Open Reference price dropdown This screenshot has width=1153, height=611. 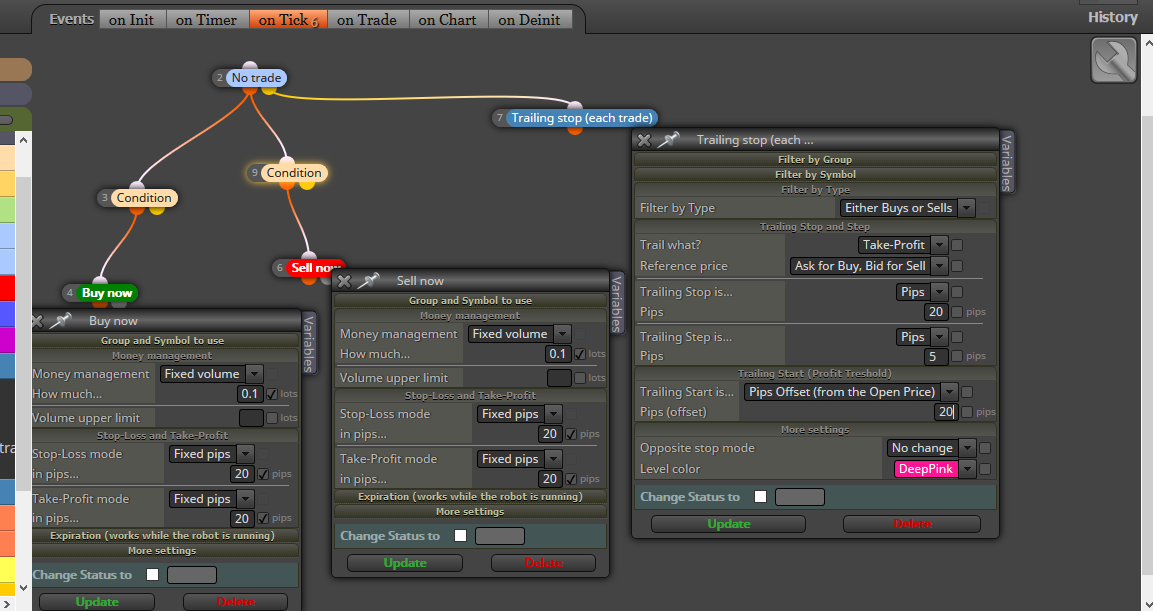[868, 266]
